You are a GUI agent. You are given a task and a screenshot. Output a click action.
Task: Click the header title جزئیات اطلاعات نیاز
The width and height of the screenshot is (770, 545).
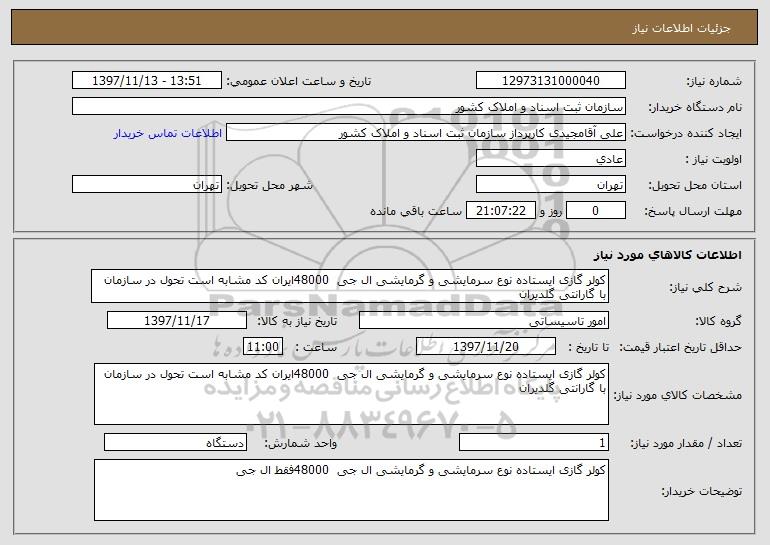tap(681, 28)
